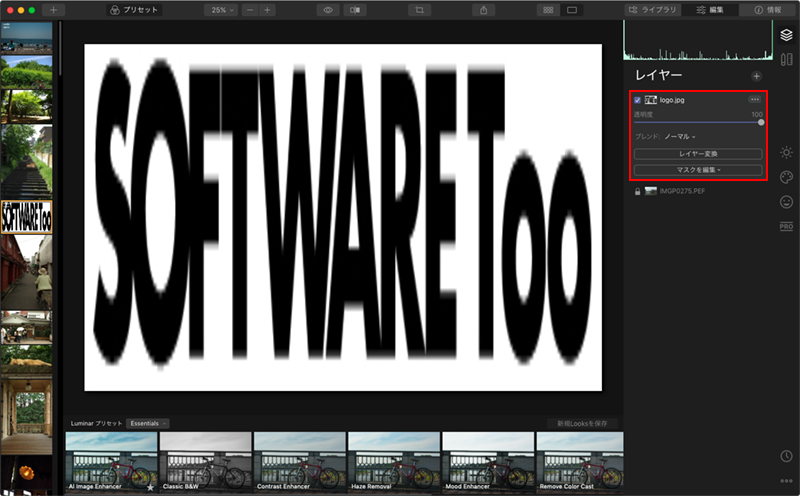Apply the Classic B&W preset
The image size is (800, 496).
[x=206, y=462]
